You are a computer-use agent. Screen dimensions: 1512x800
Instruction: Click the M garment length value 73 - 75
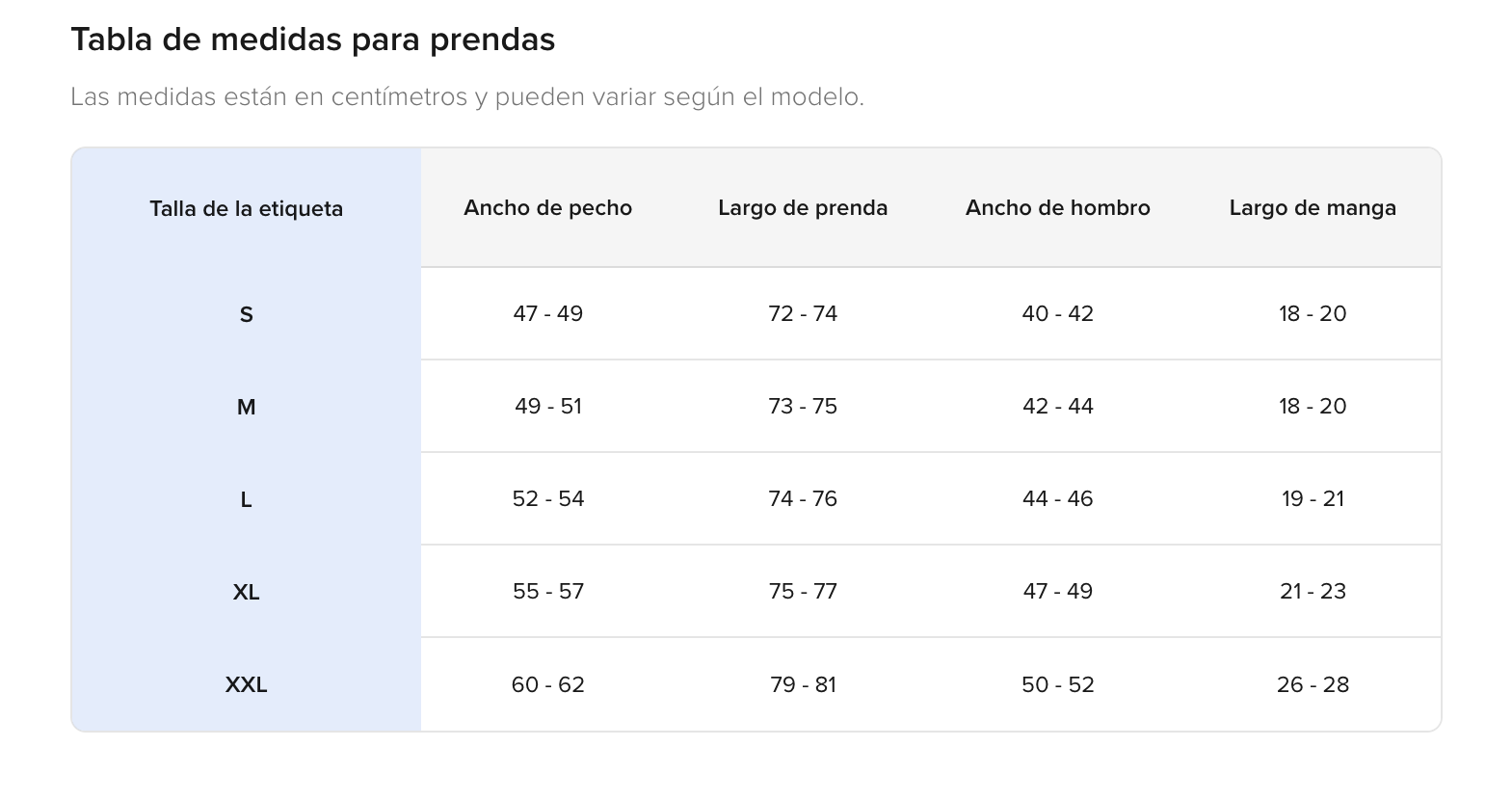point(803,407)
